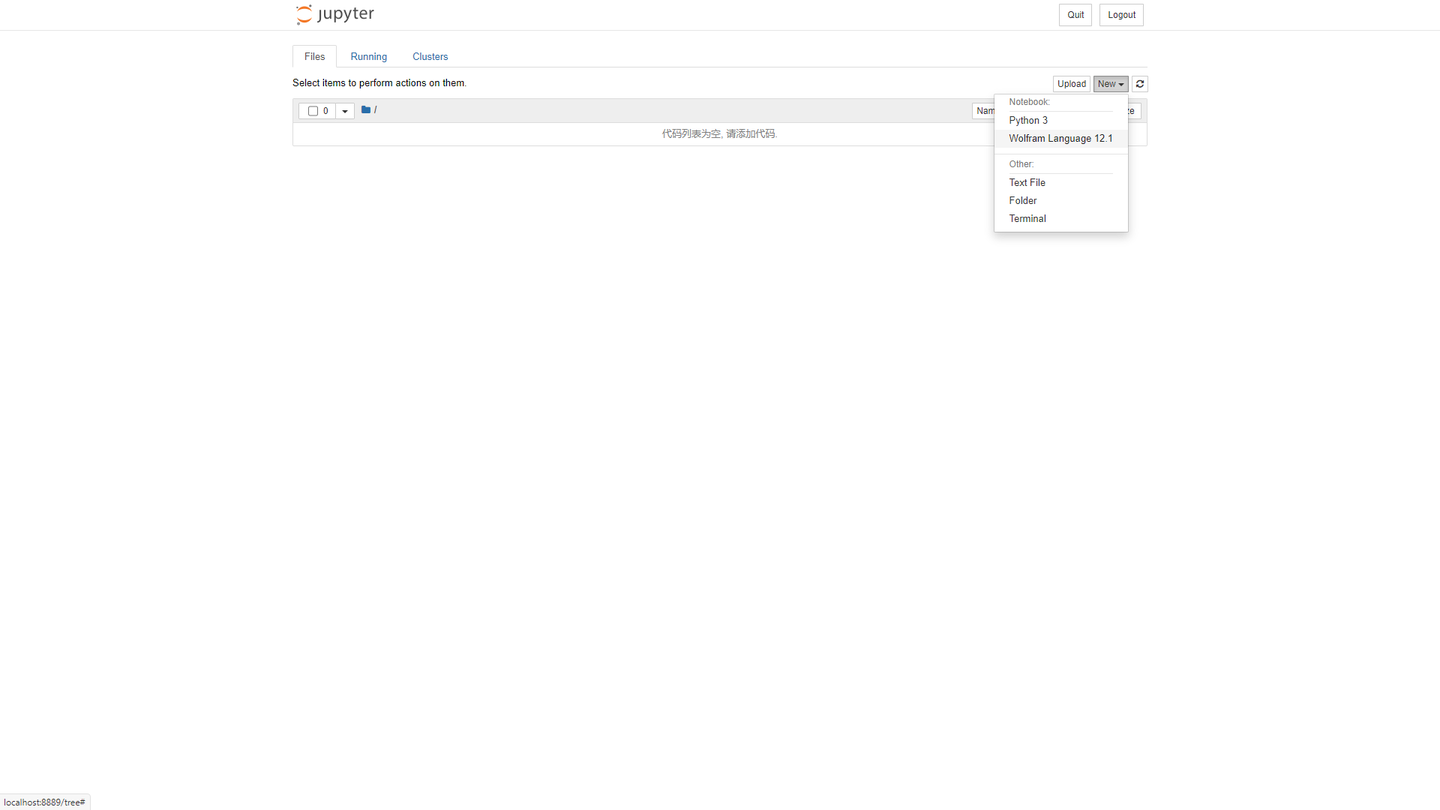
Task: Switch to the Clusters tab
Action: point(430,57)
